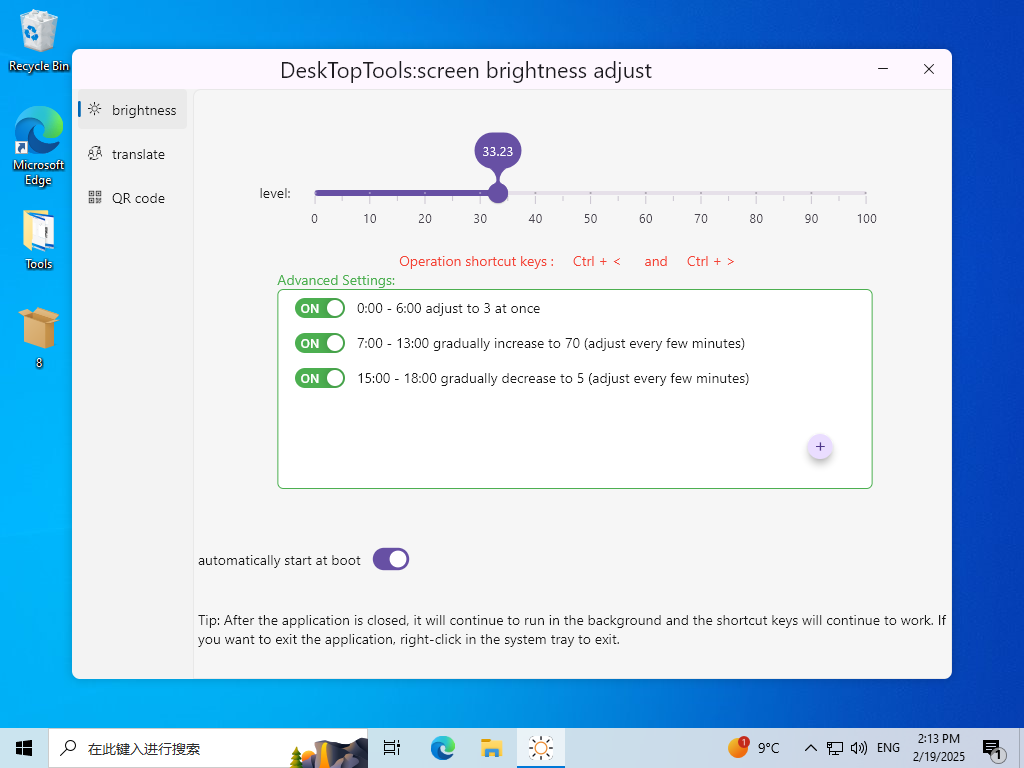This screenshot has height=768, width=1024.
Task: Turn off the 7:00 - 13:00 schedule toggle
Action: pos(320,343)
